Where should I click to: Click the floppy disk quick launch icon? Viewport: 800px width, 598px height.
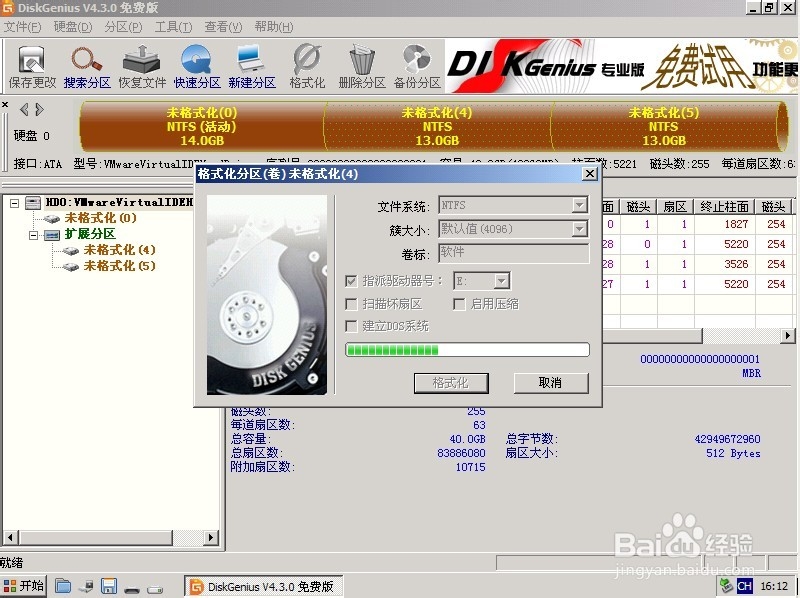pos(109,586)
